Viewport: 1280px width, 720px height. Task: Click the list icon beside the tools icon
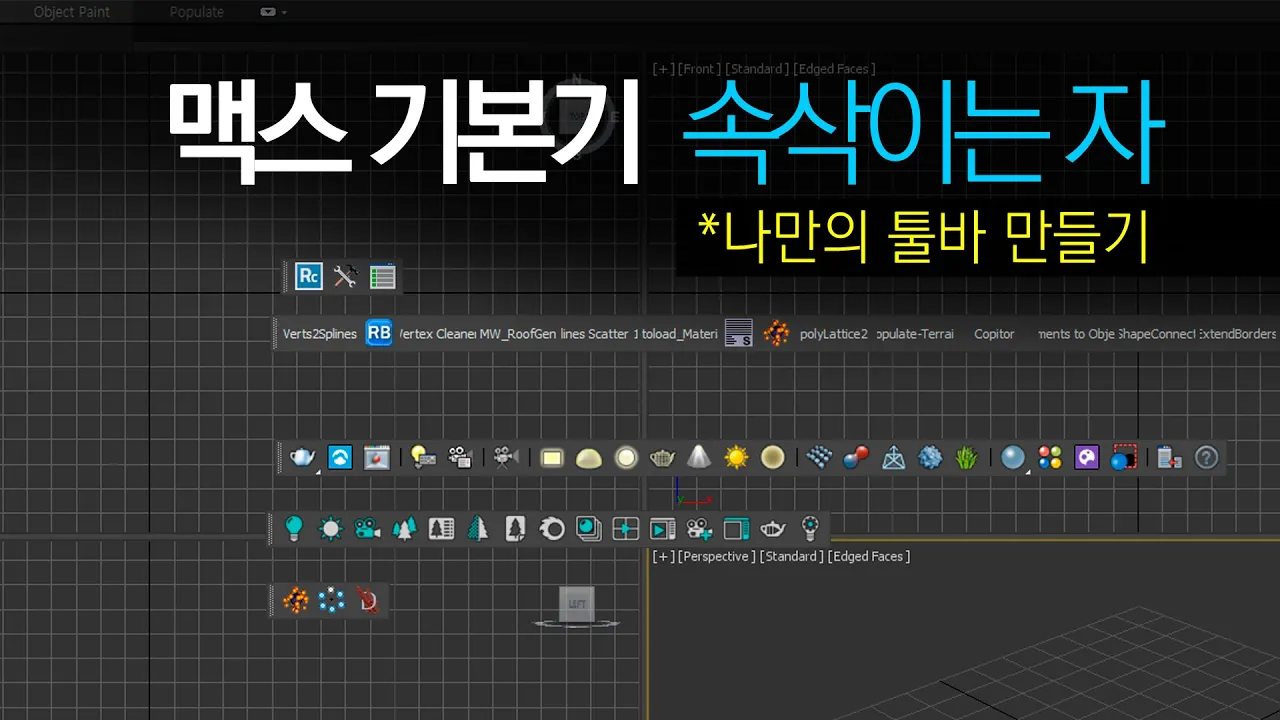[382, 277]
